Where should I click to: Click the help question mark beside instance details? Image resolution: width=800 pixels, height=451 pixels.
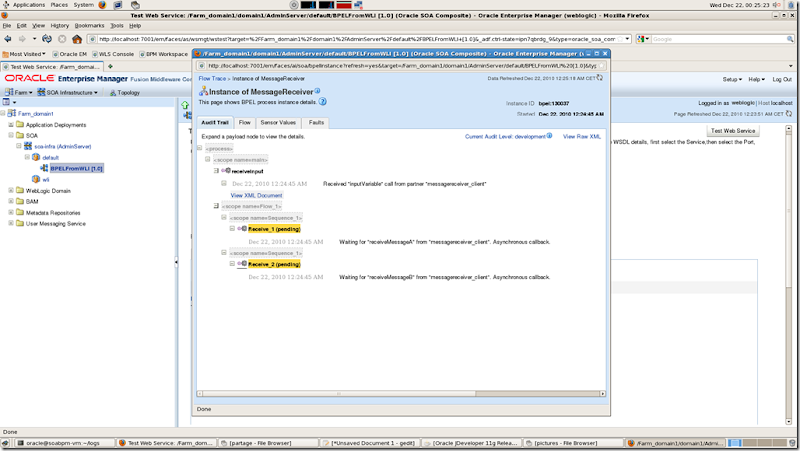[x=322, y=102]
